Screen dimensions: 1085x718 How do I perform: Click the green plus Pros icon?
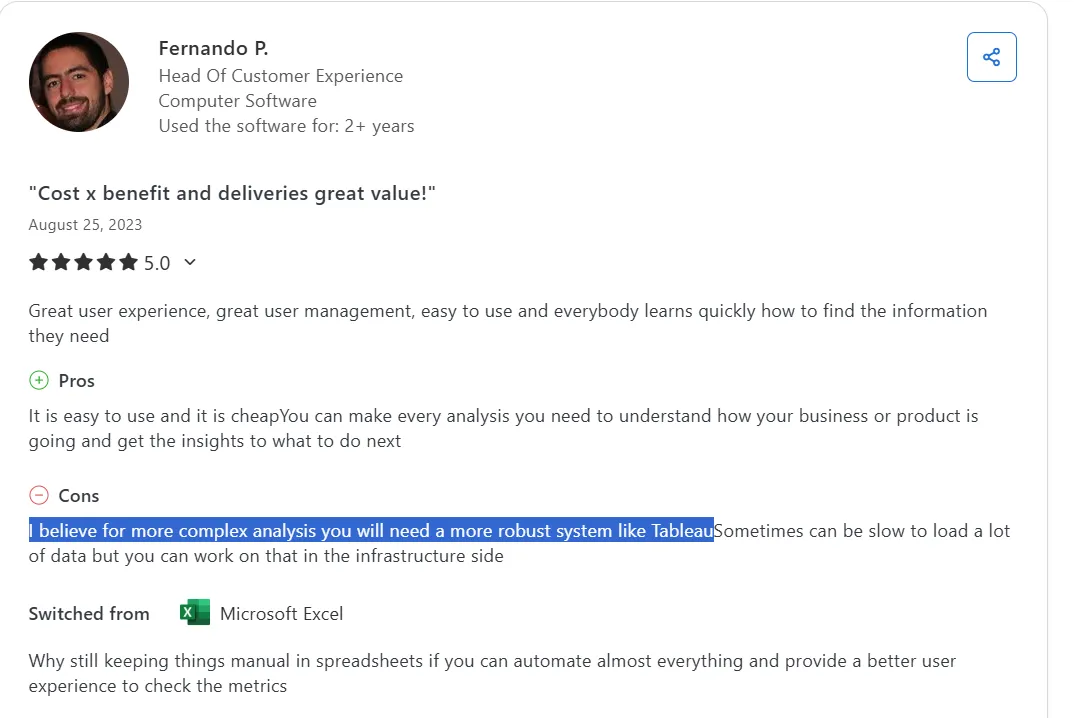coord(39,380)
